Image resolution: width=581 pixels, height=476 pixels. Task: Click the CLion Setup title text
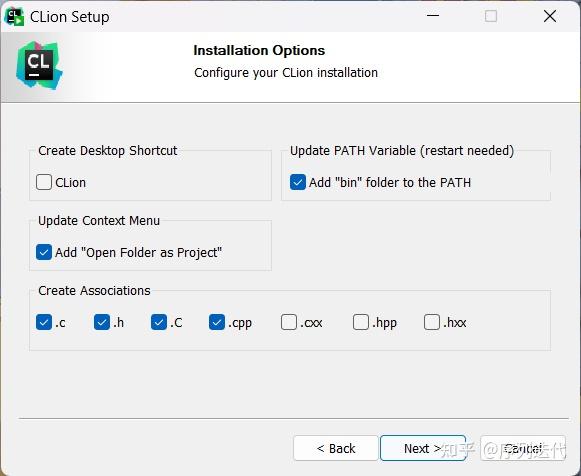click(70, 17)
